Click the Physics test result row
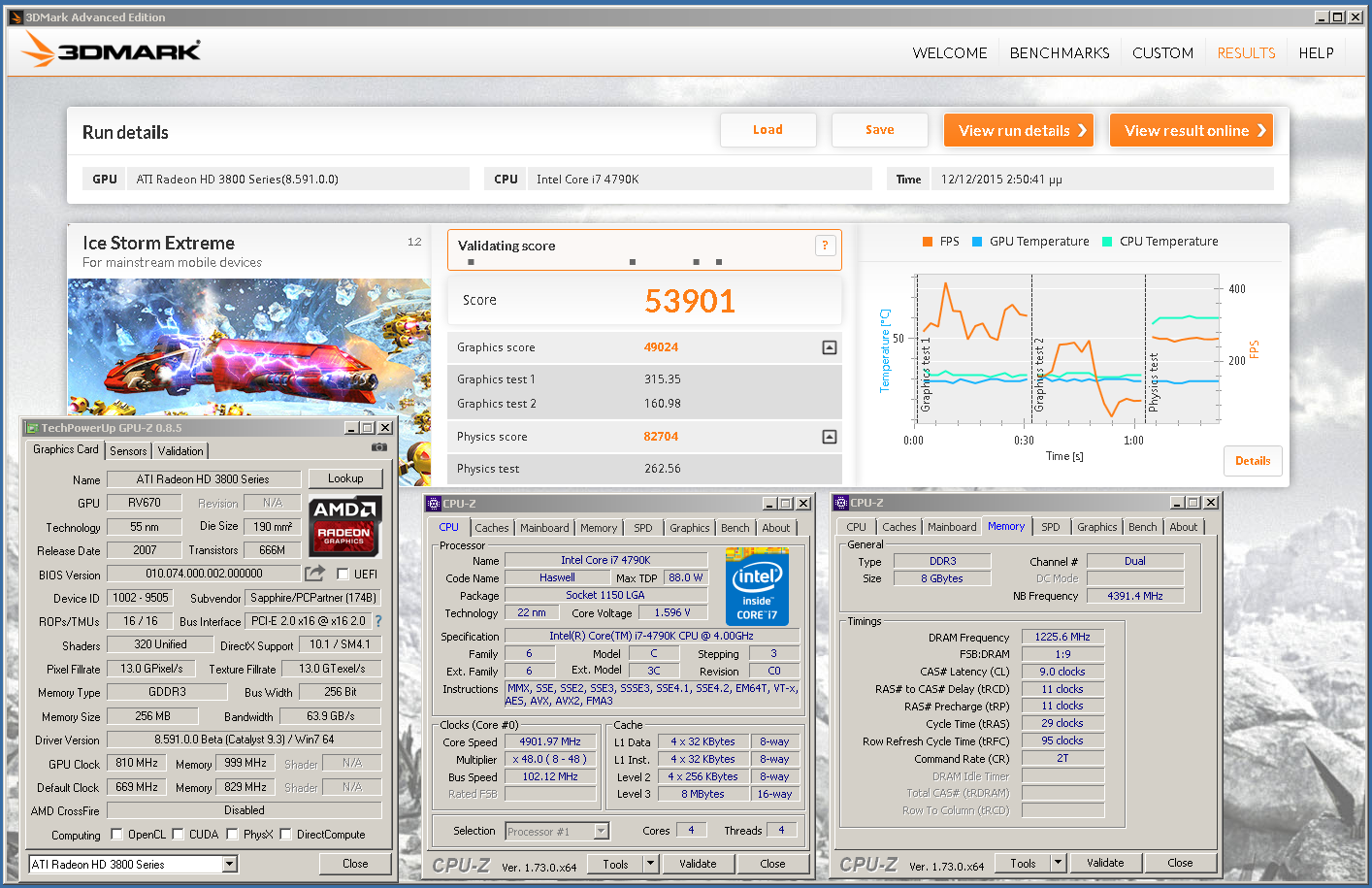 click(644, 469)
